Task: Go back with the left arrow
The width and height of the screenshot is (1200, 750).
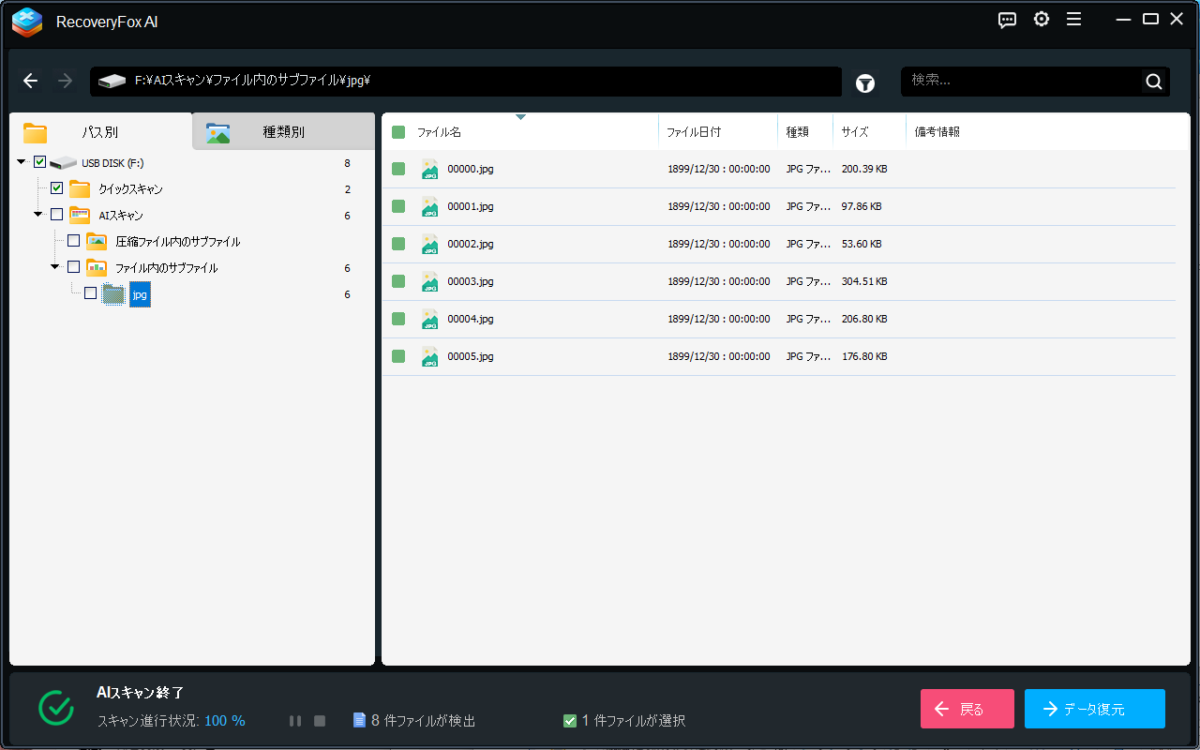Action: tap(31, 81)
